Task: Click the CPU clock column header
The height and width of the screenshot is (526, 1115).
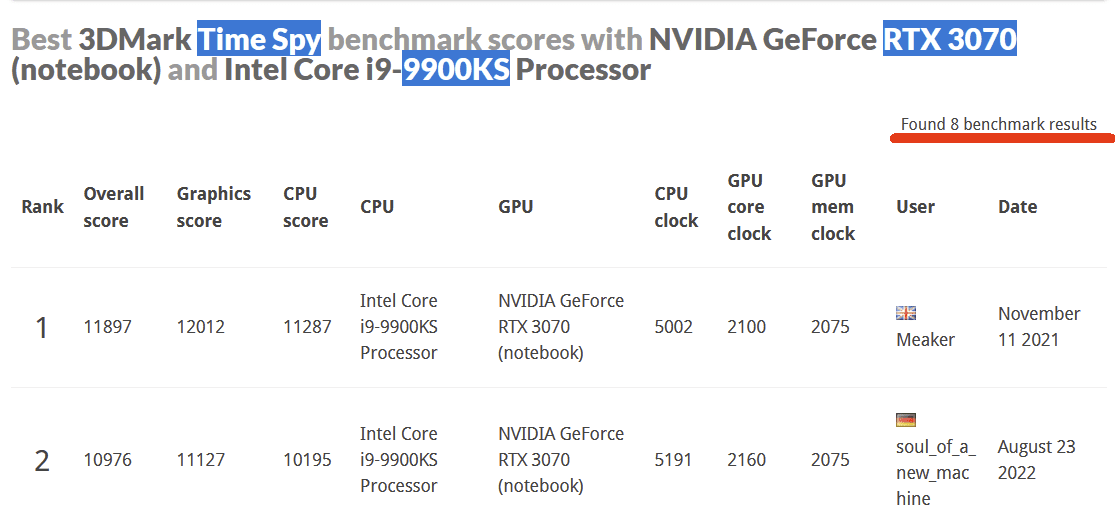Action: tap(676, 207)
